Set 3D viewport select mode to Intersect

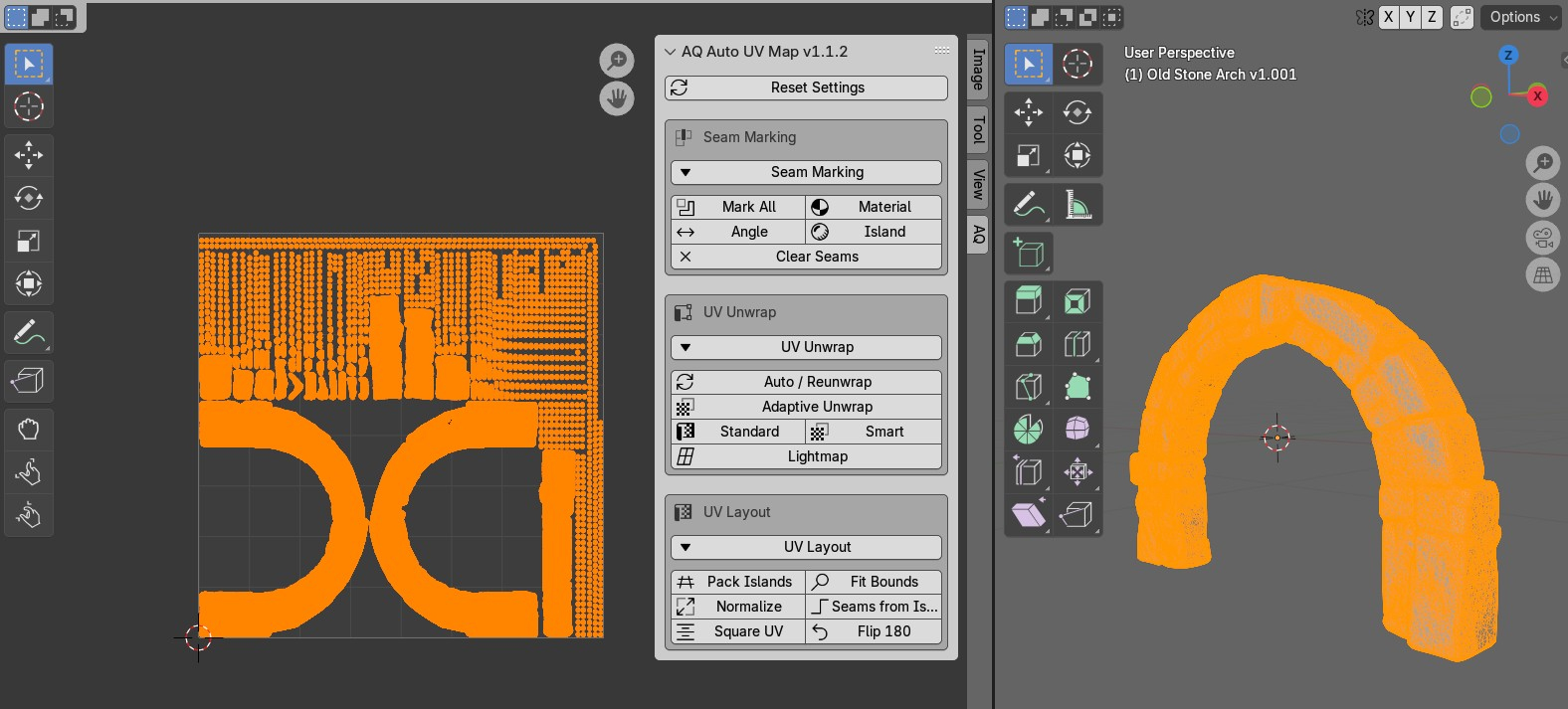click(1112, 17)
